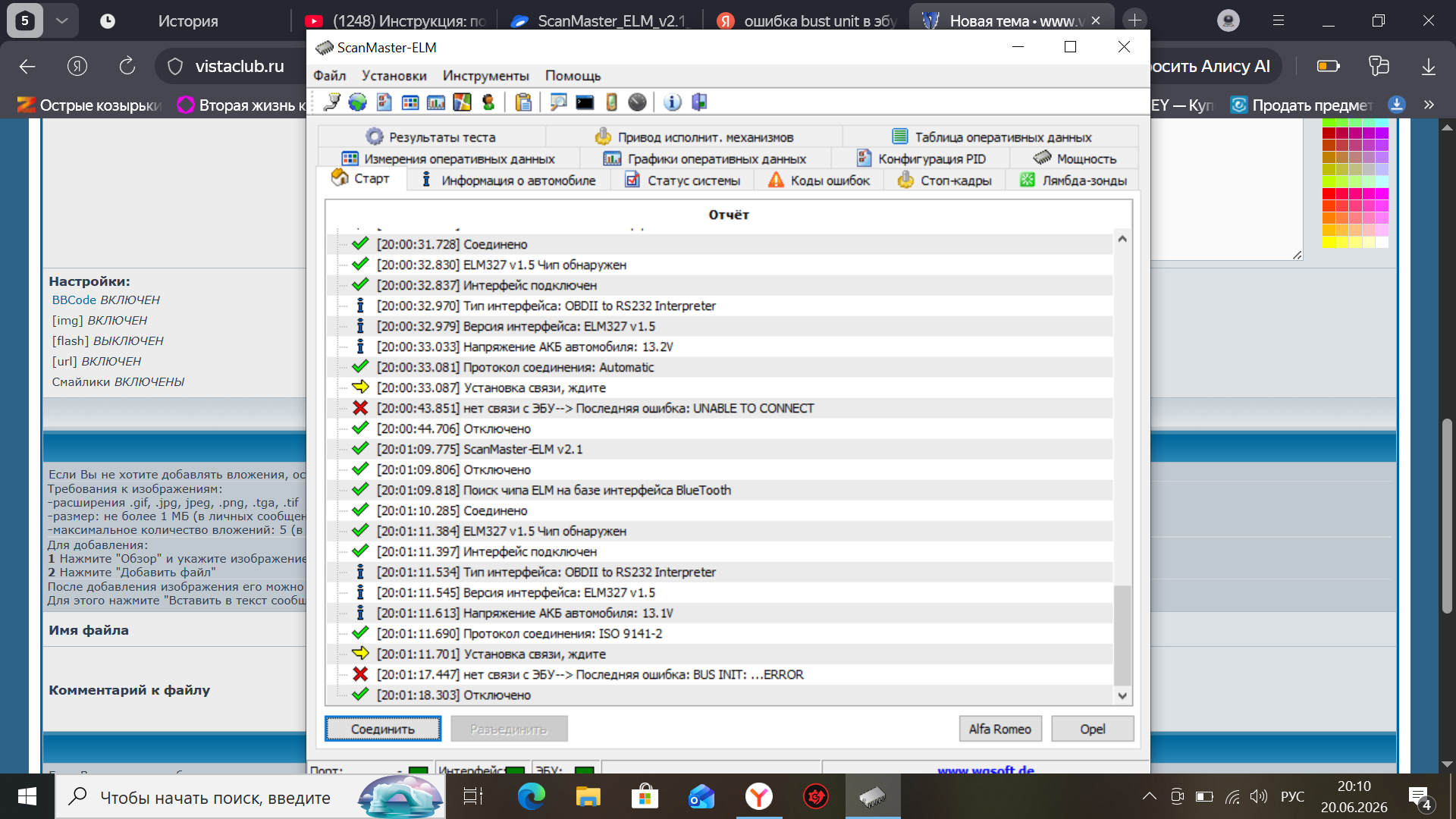This screenshot has width=1456, height=819.
Task: Select the Старт tab
Action: point(362,179)
